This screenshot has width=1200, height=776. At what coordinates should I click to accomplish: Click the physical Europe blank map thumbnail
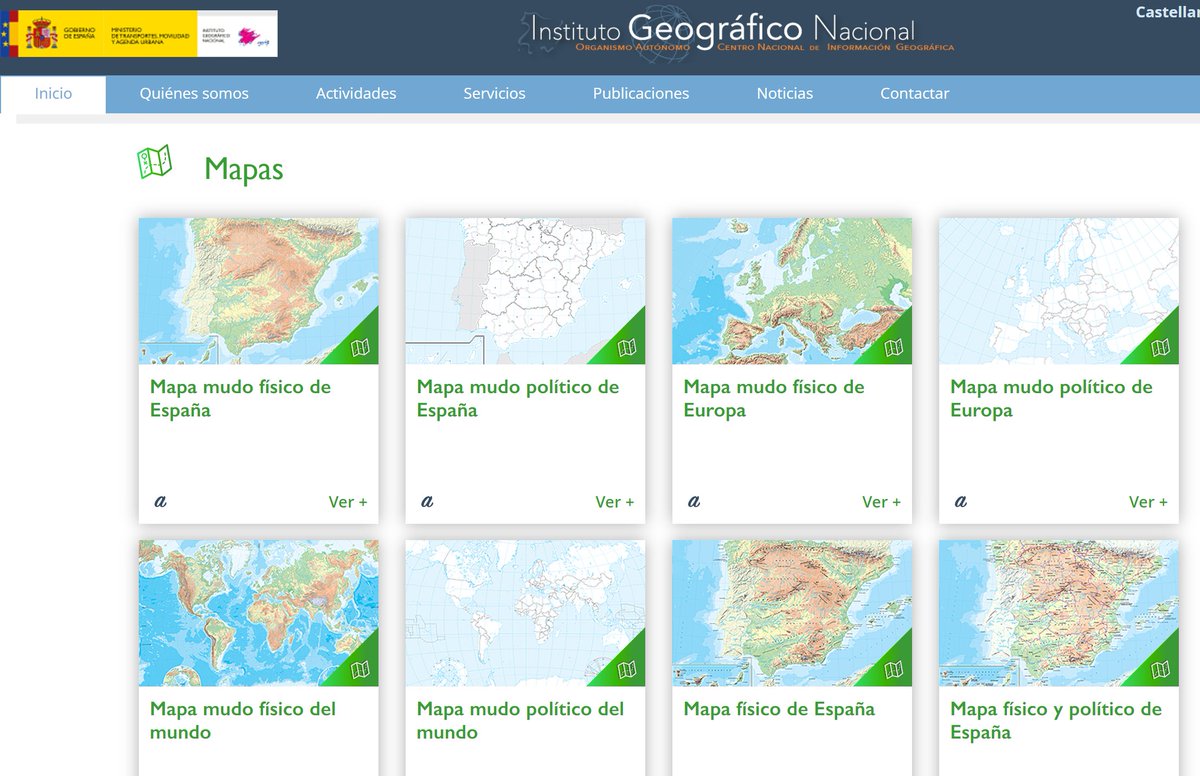click(x=792, y=291)
